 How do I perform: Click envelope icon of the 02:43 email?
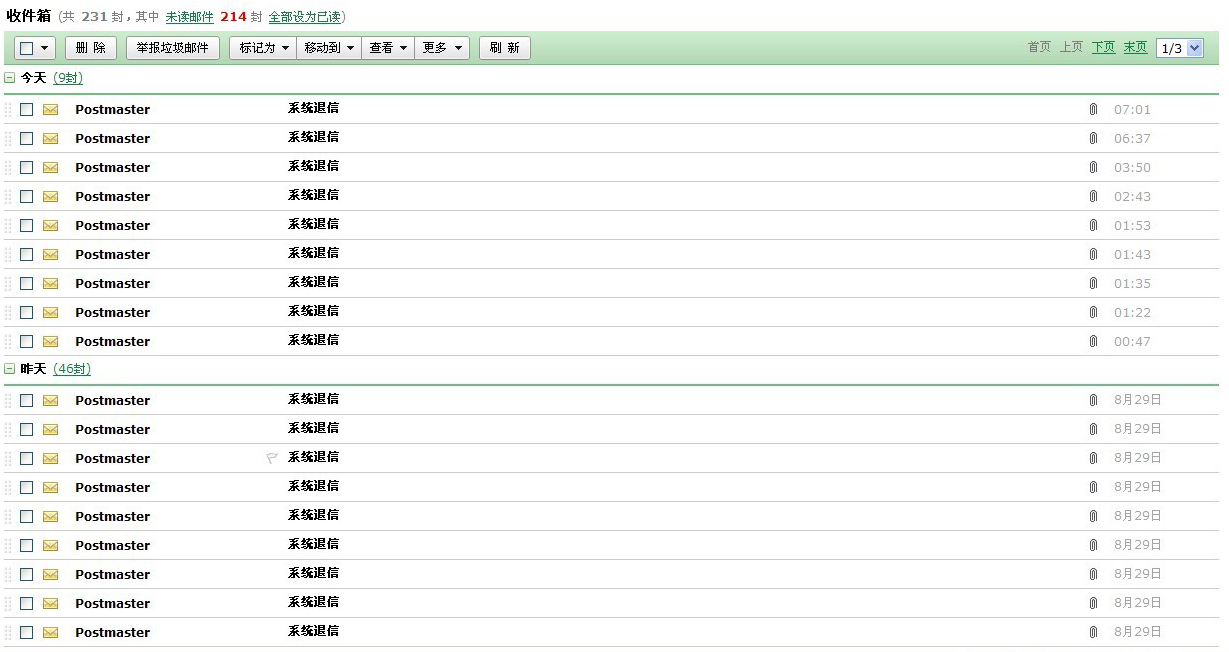click(50, 197)
